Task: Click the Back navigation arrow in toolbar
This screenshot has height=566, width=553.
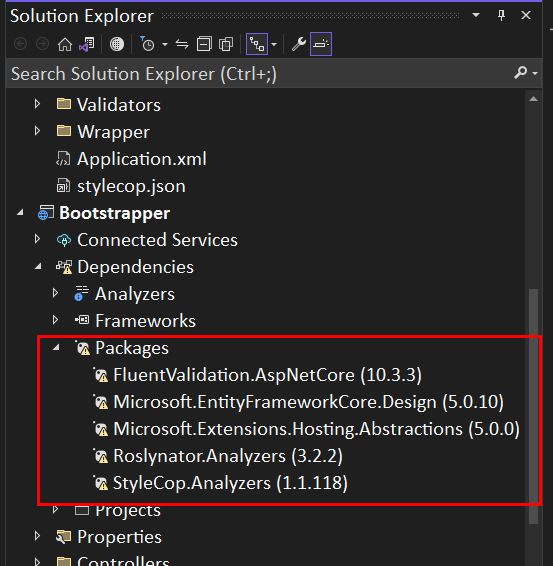Action: 20,44
